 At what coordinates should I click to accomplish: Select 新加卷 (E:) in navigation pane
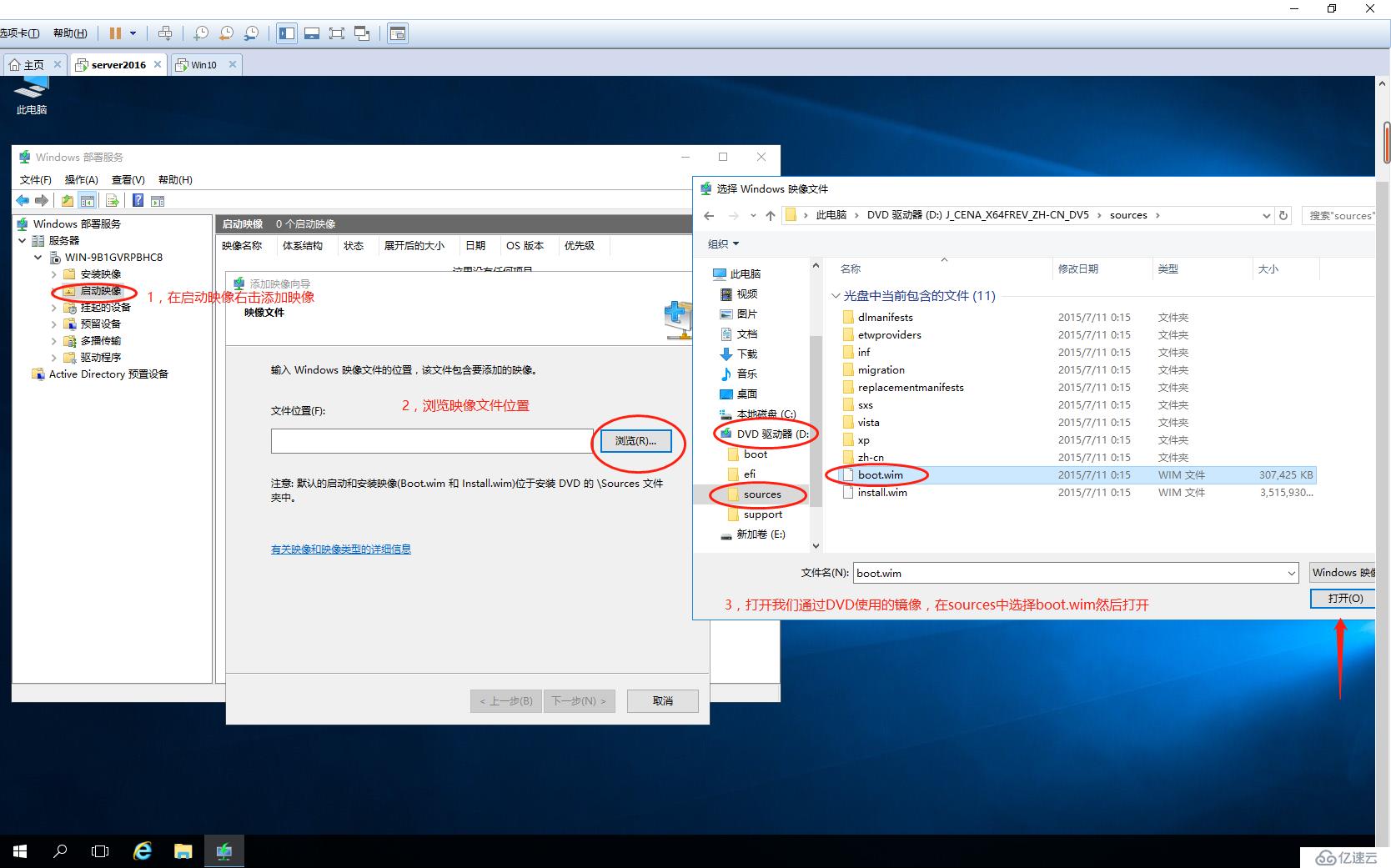(752, 534)
